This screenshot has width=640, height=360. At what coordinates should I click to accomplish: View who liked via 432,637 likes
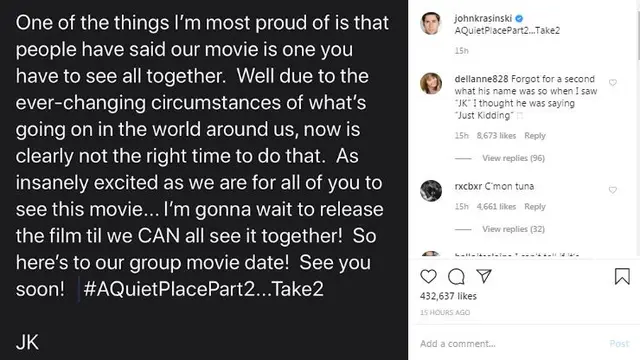pos(448,296)
